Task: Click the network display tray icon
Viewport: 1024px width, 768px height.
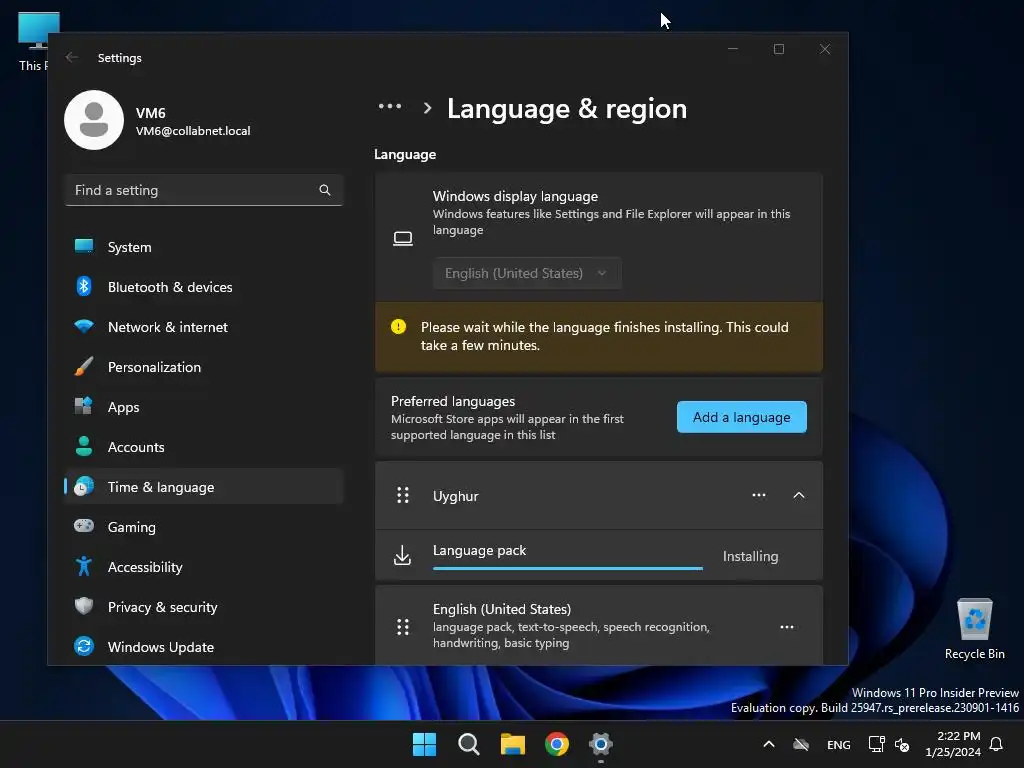Action: coord(876,744)
